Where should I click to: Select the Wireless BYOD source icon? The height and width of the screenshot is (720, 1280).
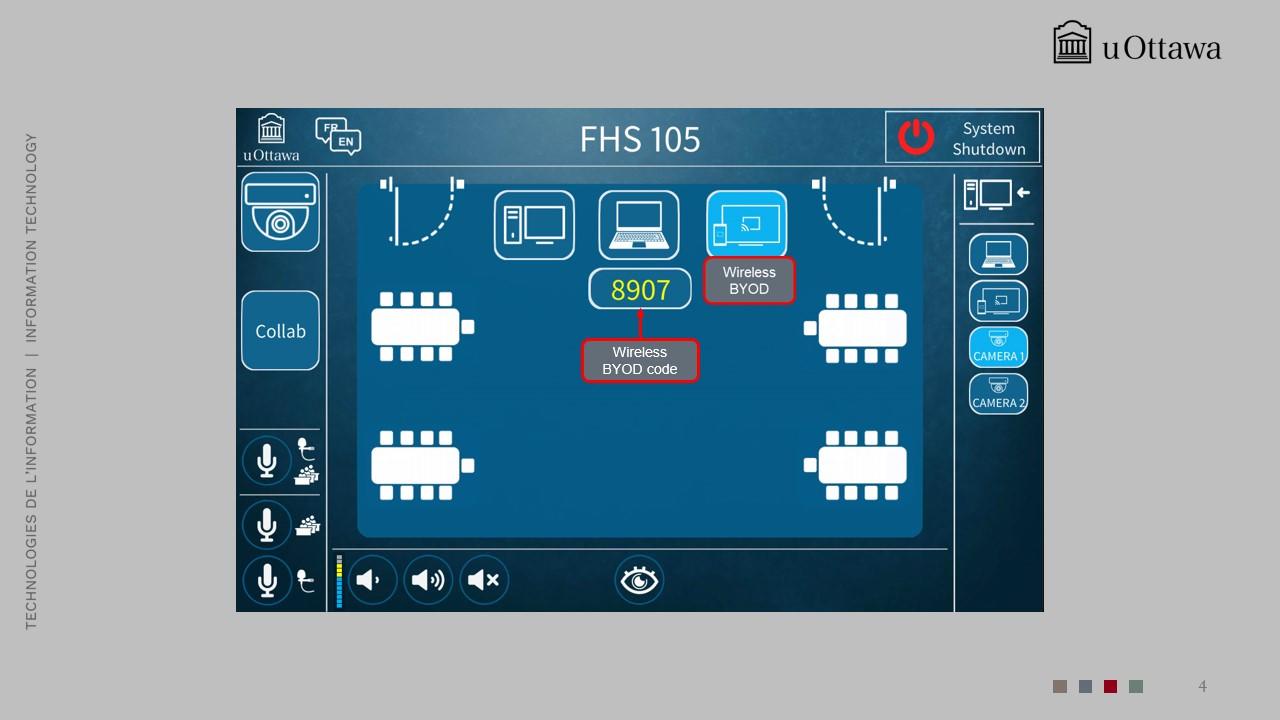746,225
